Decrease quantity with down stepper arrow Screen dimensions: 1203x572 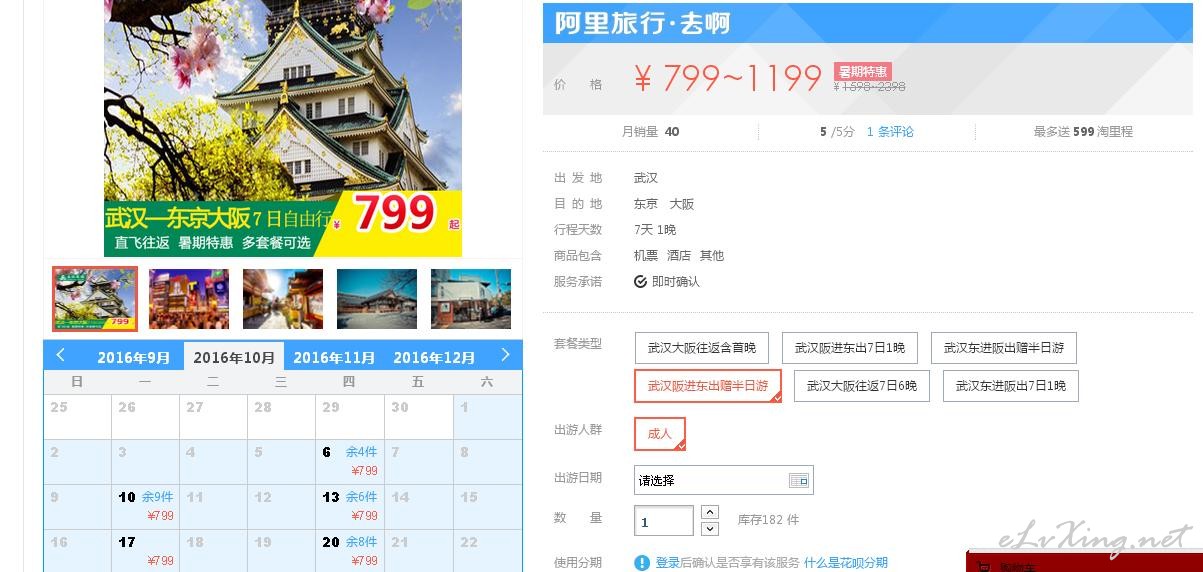[x=710, y=528]
